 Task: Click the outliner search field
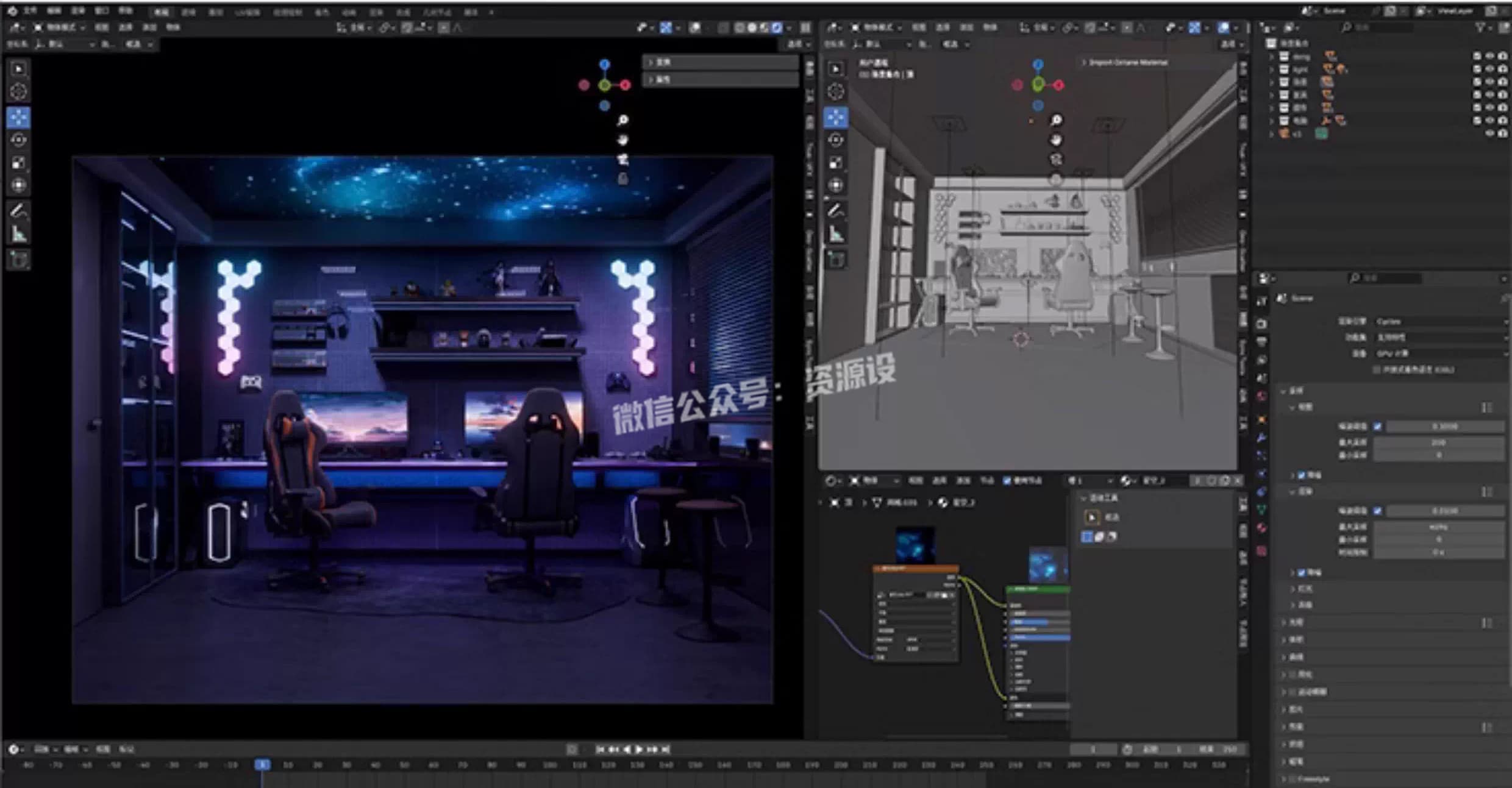(x=1378, y=27)
